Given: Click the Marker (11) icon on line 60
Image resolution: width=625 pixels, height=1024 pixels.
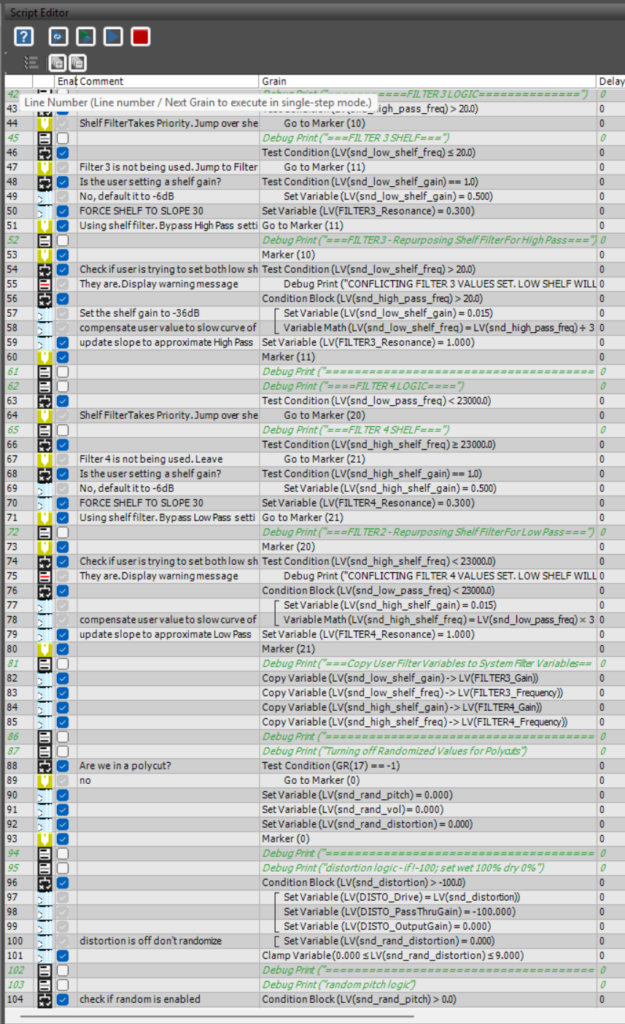Looking at the screenshot, I should pyautogui.click(x=44, y=357).
